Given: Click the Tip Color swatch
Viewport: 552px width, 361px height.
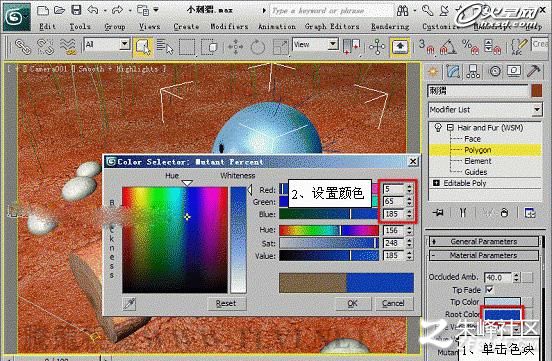Looking at the screenshot, I should point(502,302).
